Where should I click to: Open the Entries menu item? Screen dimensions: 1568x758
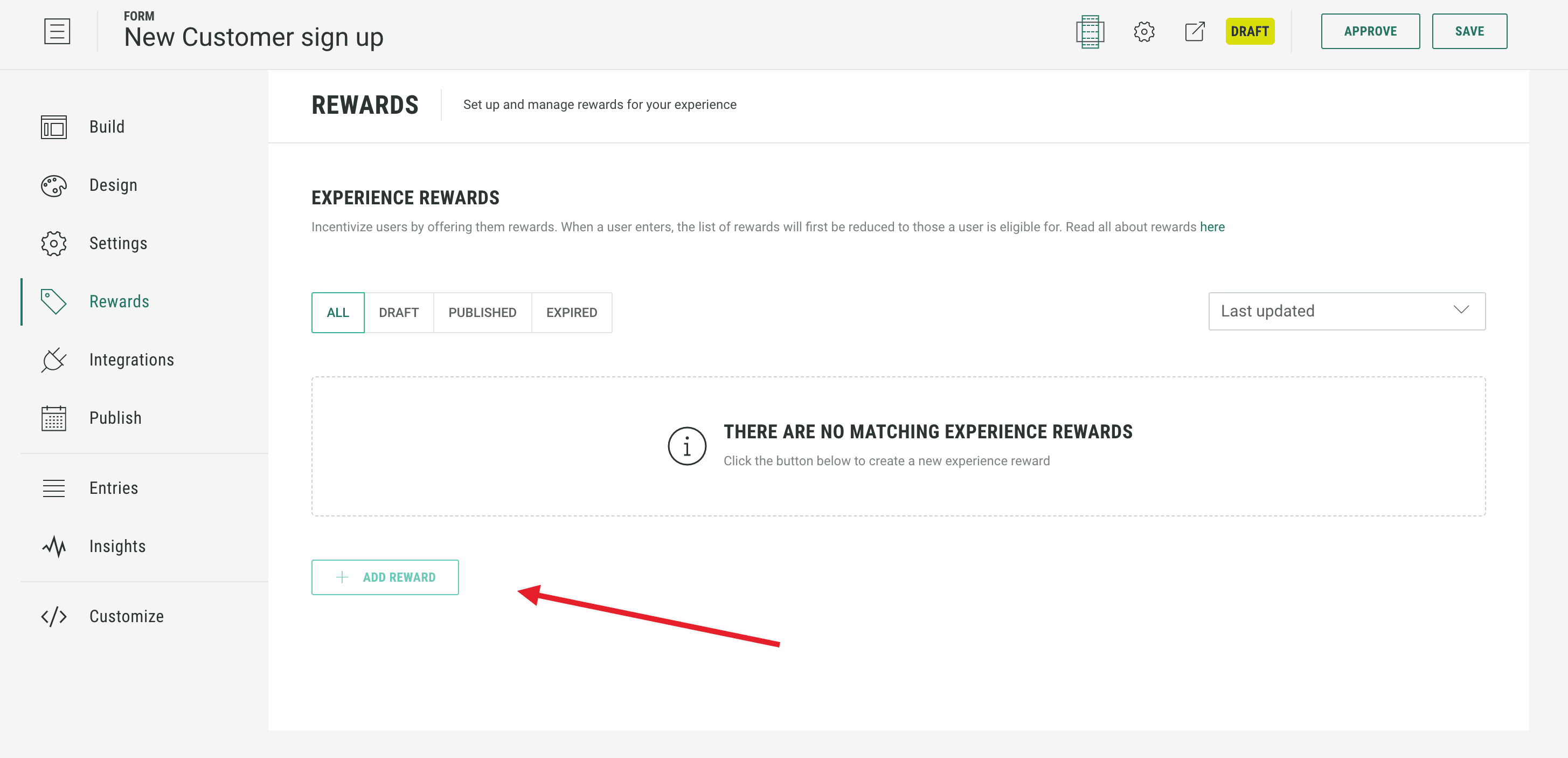pos(113,488)
